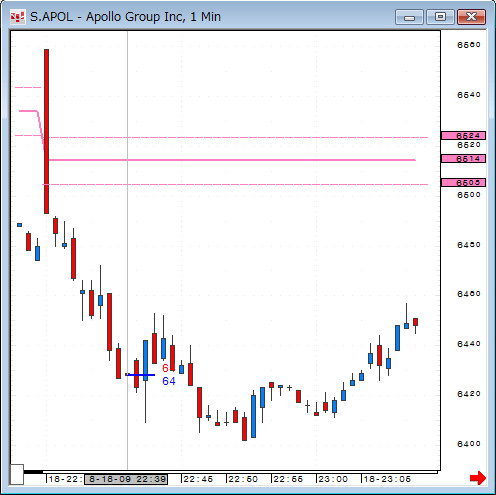Image resolution: width=496 pixels, height=495 pixels.
Task: Click the white square box at bottom left
Action: (17, 474)
